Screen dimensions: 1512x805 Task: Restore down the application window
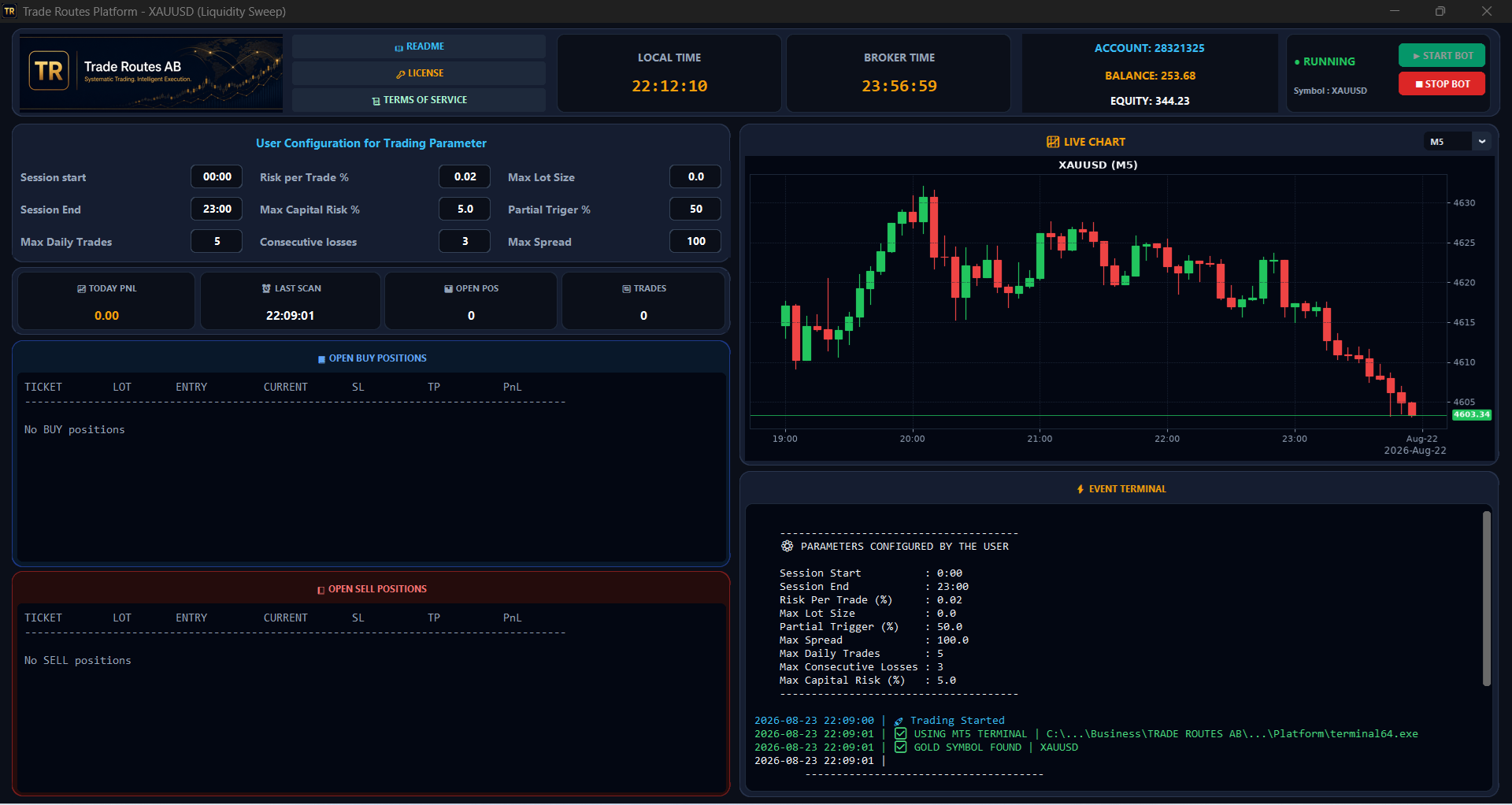[x=1440, y=11]
